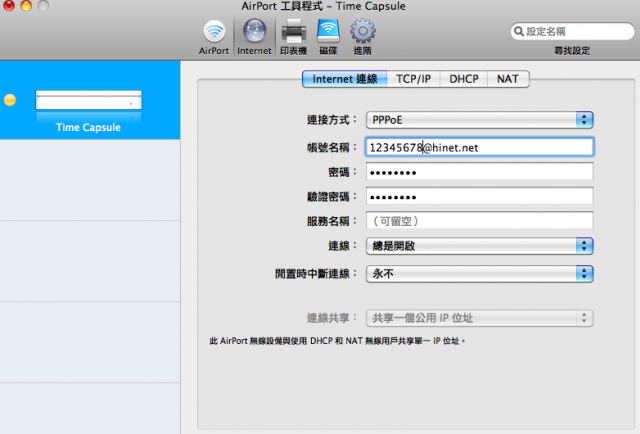
Task: Click the disabled 連線共享 dropdown
Action: point(480,318)
